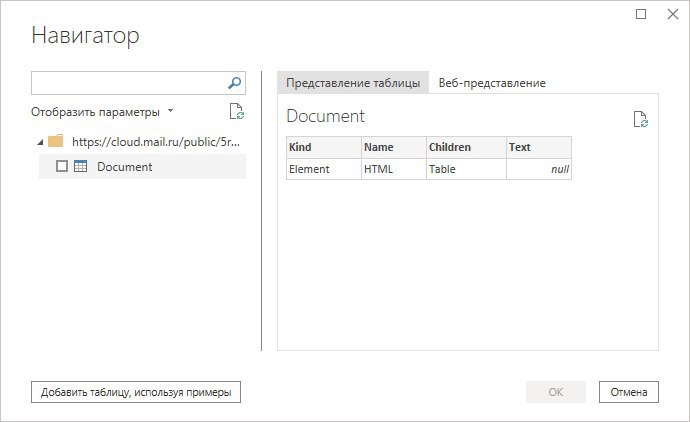
Task: Select the null cell
Action: pyautogui.click(x=539, y=169)
